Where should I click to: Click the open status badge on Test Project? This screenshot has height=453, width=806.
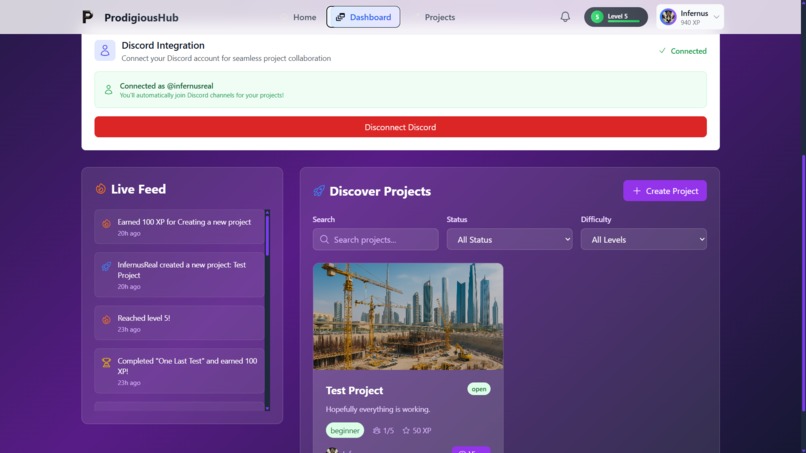pos(479,389)
